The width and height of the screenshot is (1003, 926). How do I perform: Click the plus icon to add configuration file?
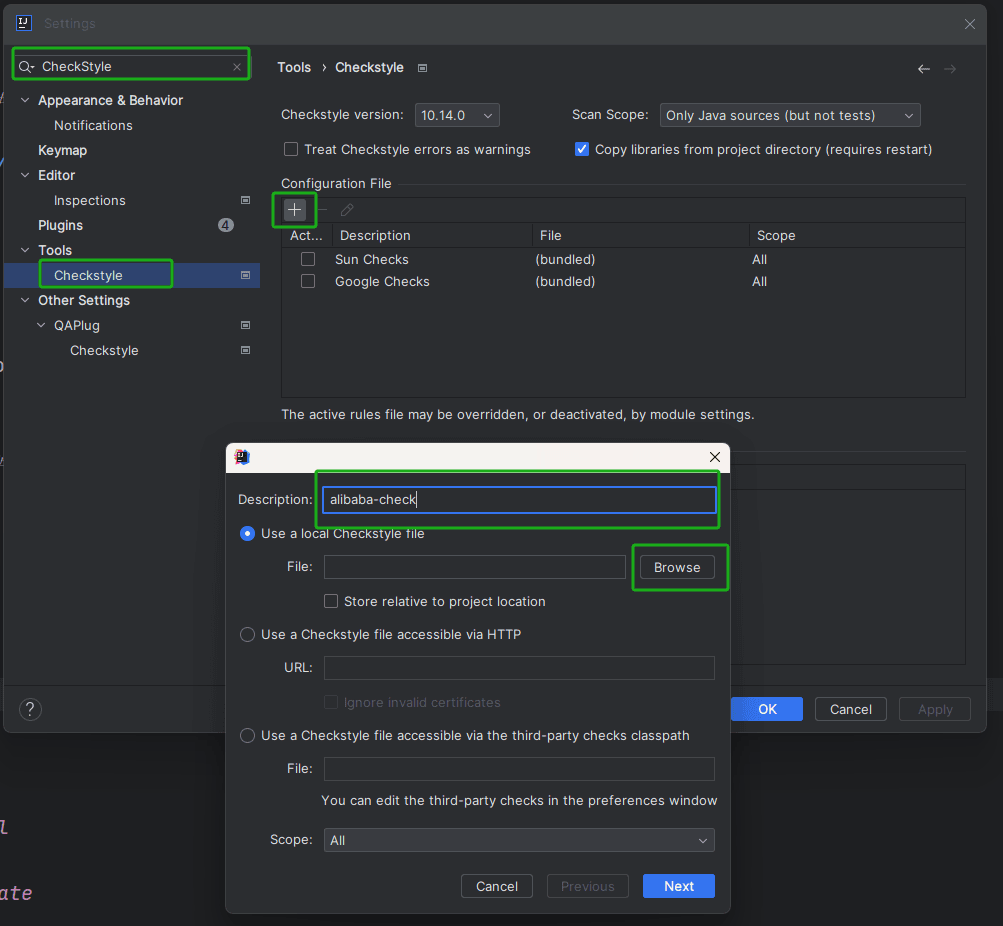click(x=295, y=210)
